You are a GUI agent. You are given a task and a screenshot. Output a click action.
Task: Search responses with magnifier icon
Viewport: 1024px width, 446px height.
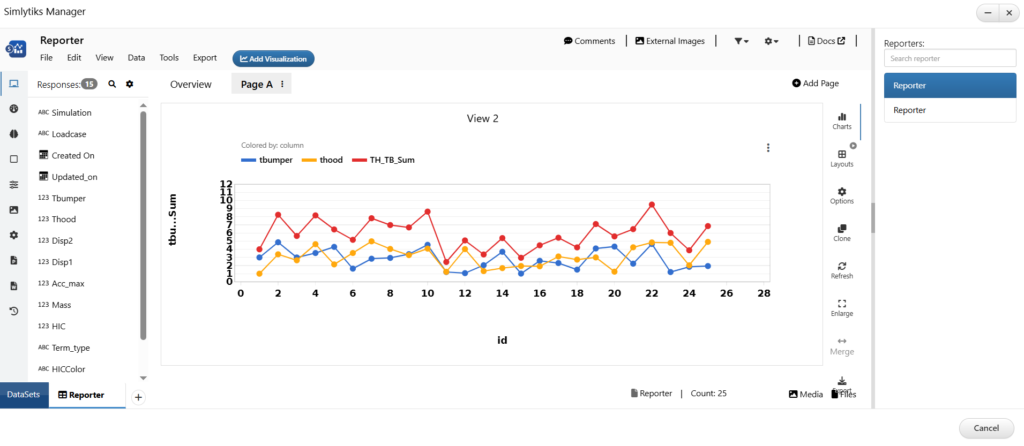112,85
